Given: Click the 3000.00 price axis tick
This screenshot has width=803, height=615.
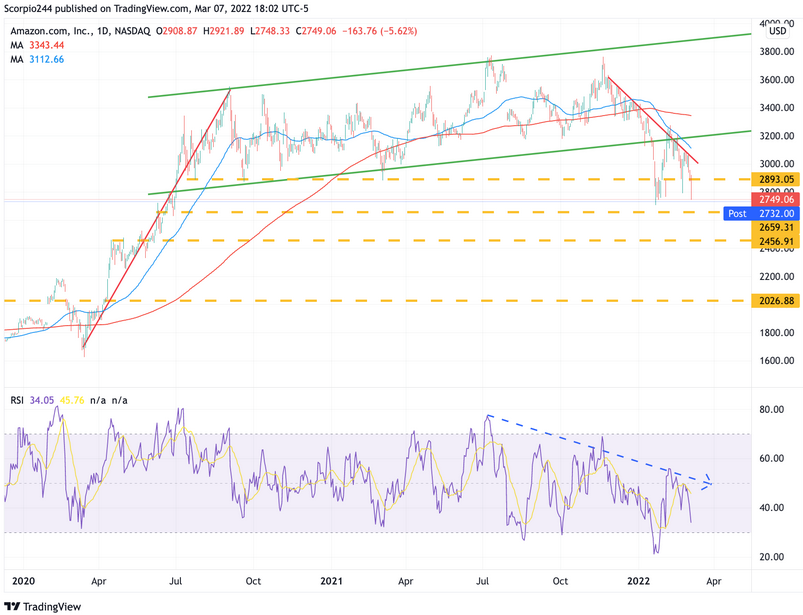Looking at the screenshot, I should click(777, 164).
